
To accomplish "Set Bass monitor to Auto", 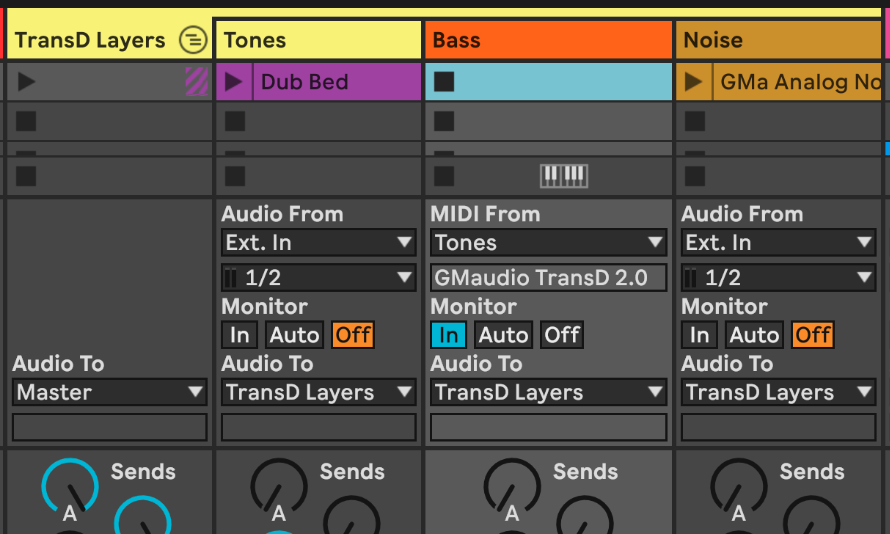I will [x=503, y=335].
